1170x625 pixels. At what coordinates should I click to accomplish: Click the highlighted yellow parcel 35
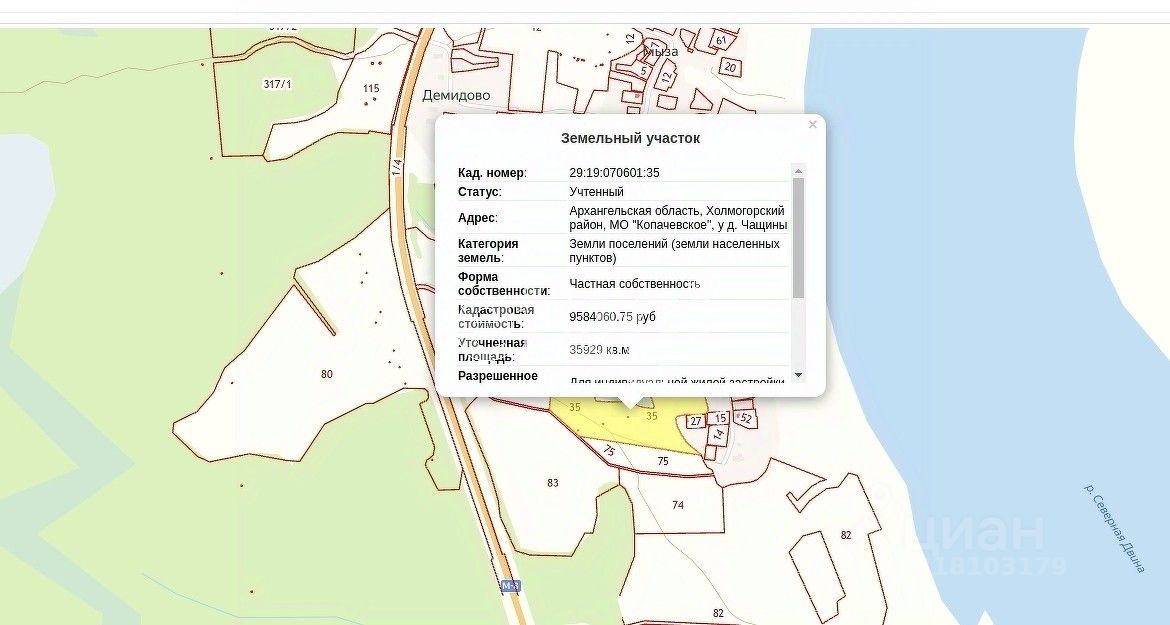tap(631, 427)
